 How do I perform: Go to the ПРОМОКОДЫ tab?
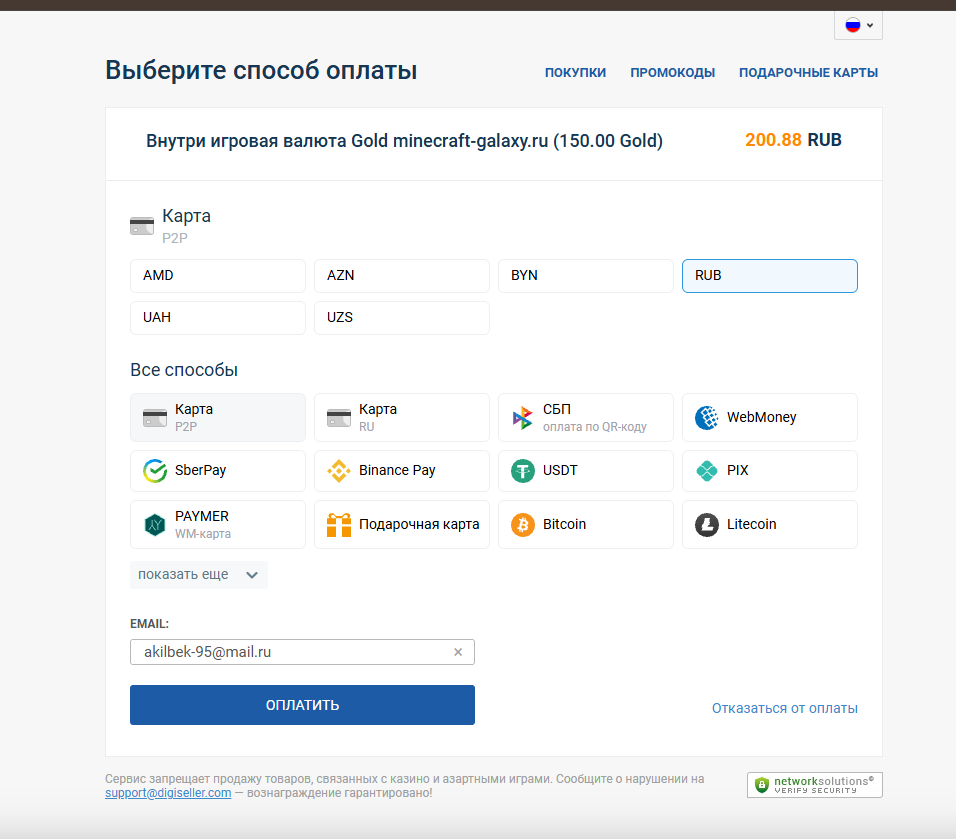(x=672, y=73)
